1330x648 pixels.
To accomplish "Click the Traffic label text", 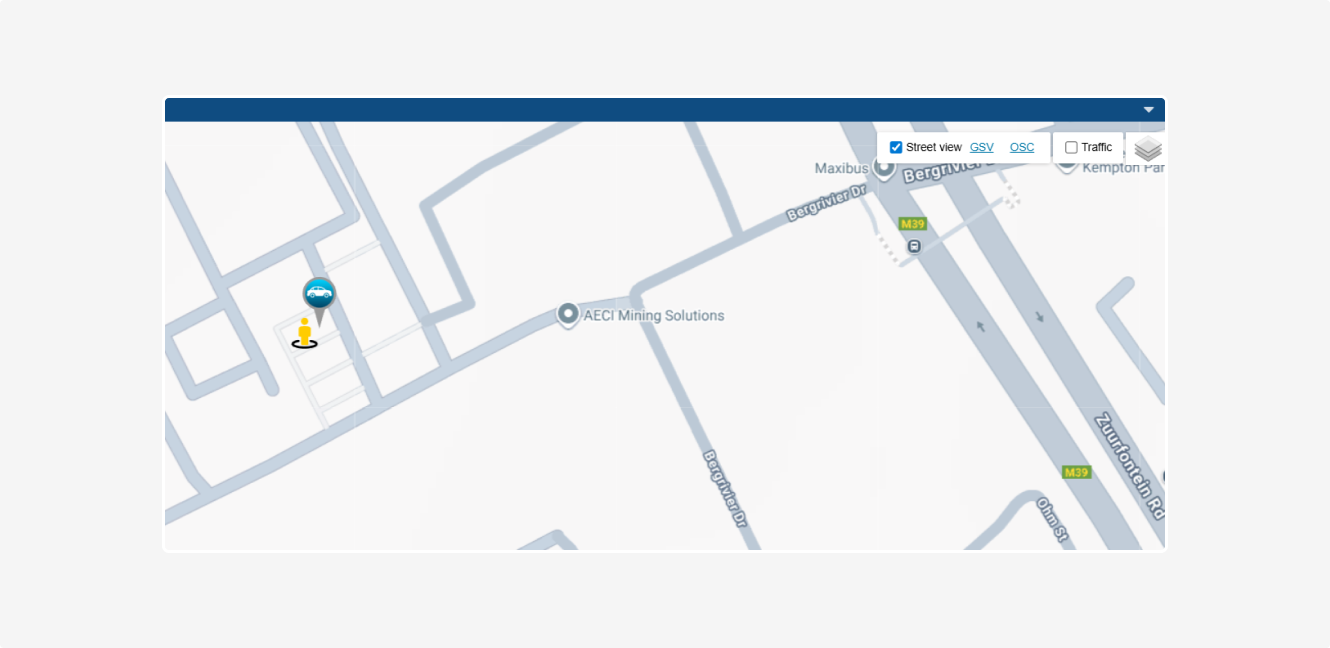I will click(1097, 147).
